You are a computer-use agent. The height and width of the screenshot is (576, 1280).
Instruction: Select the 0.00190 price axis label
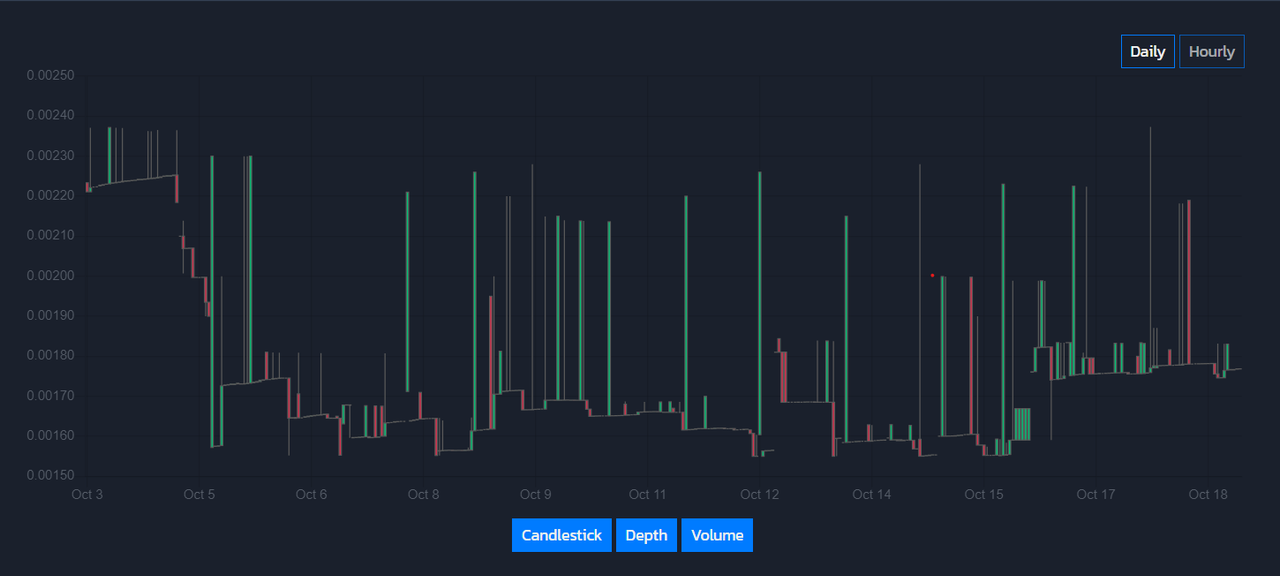50,315
